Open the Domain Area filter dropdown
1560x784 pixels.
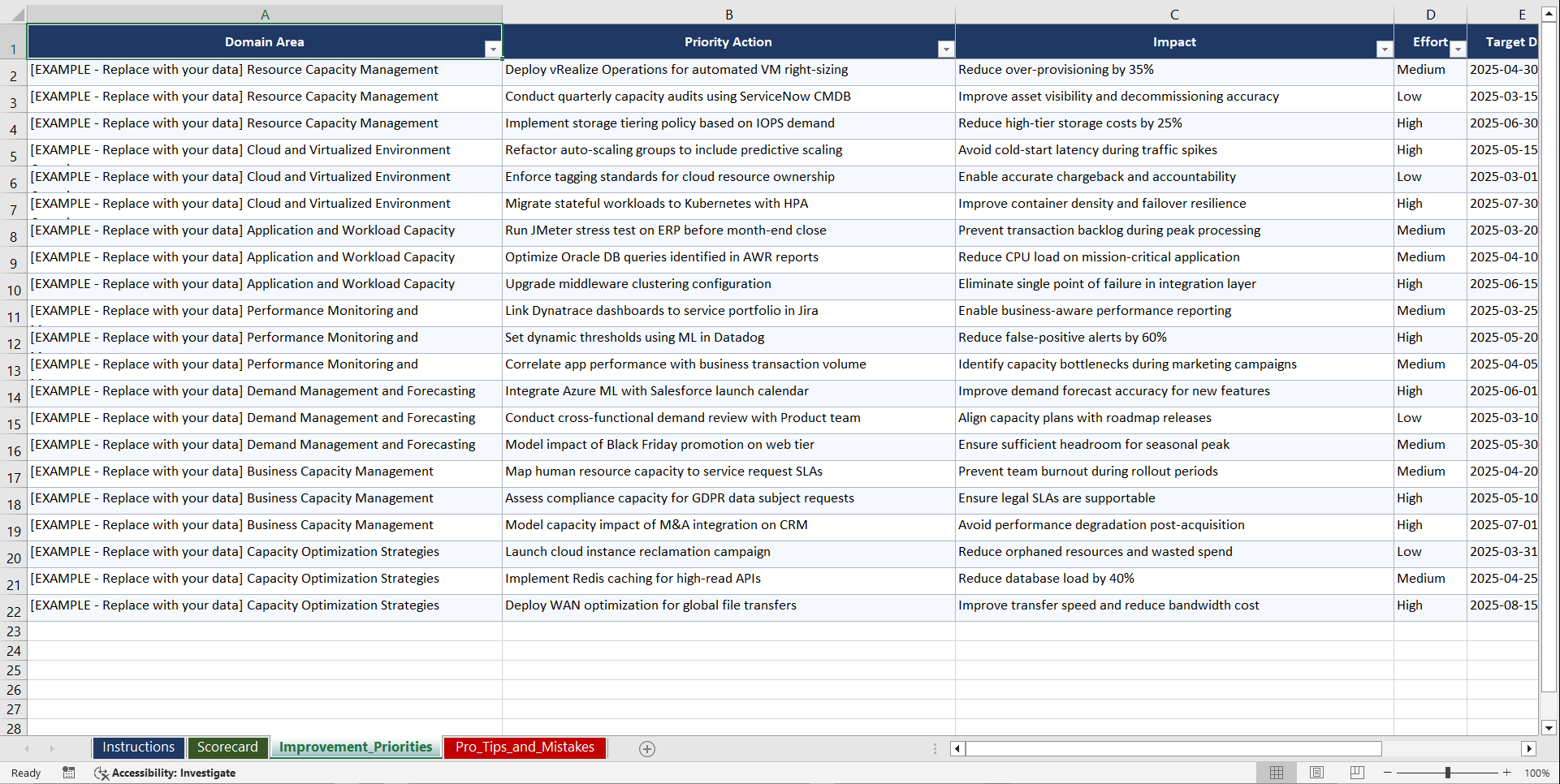click(493, 50)
